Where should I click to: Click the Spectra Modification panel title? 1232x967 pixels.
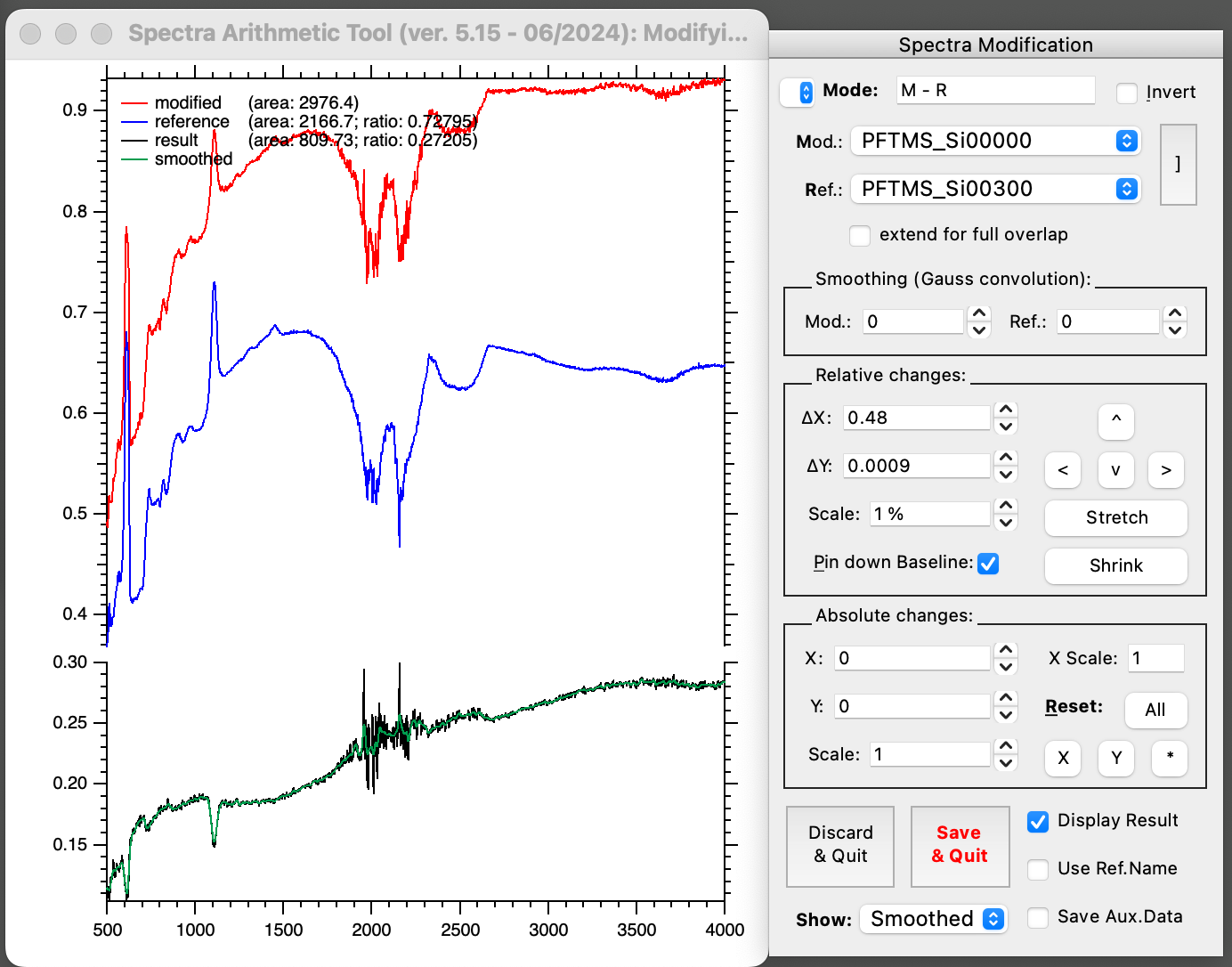point(995,45)
